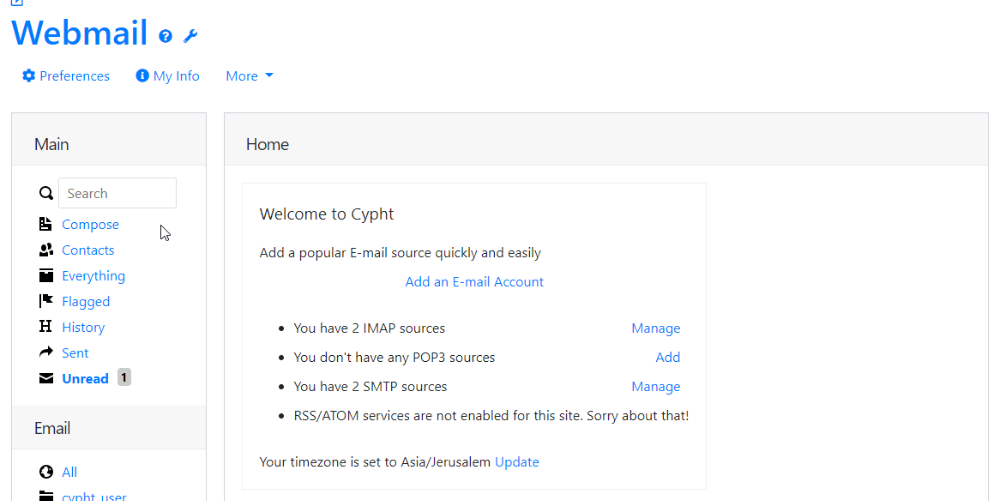
Task: Open the History page
Action: click(83, 327)
